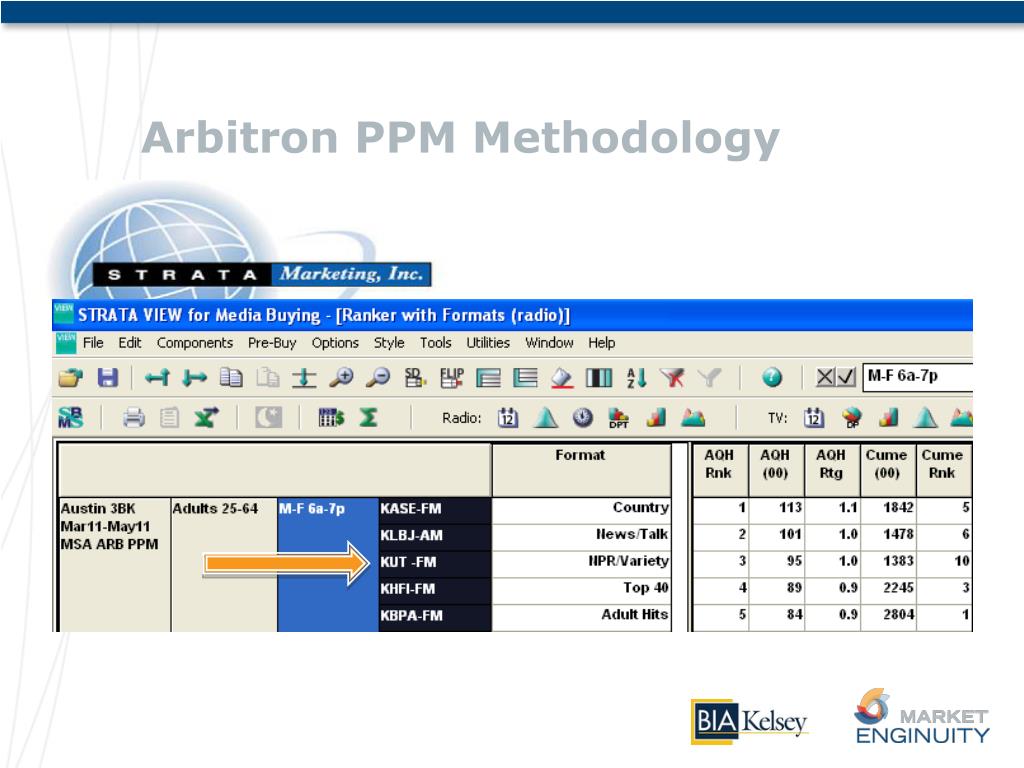Open the File menu
The width and height of the screenshot is (1024, 768).
[93, 343]
